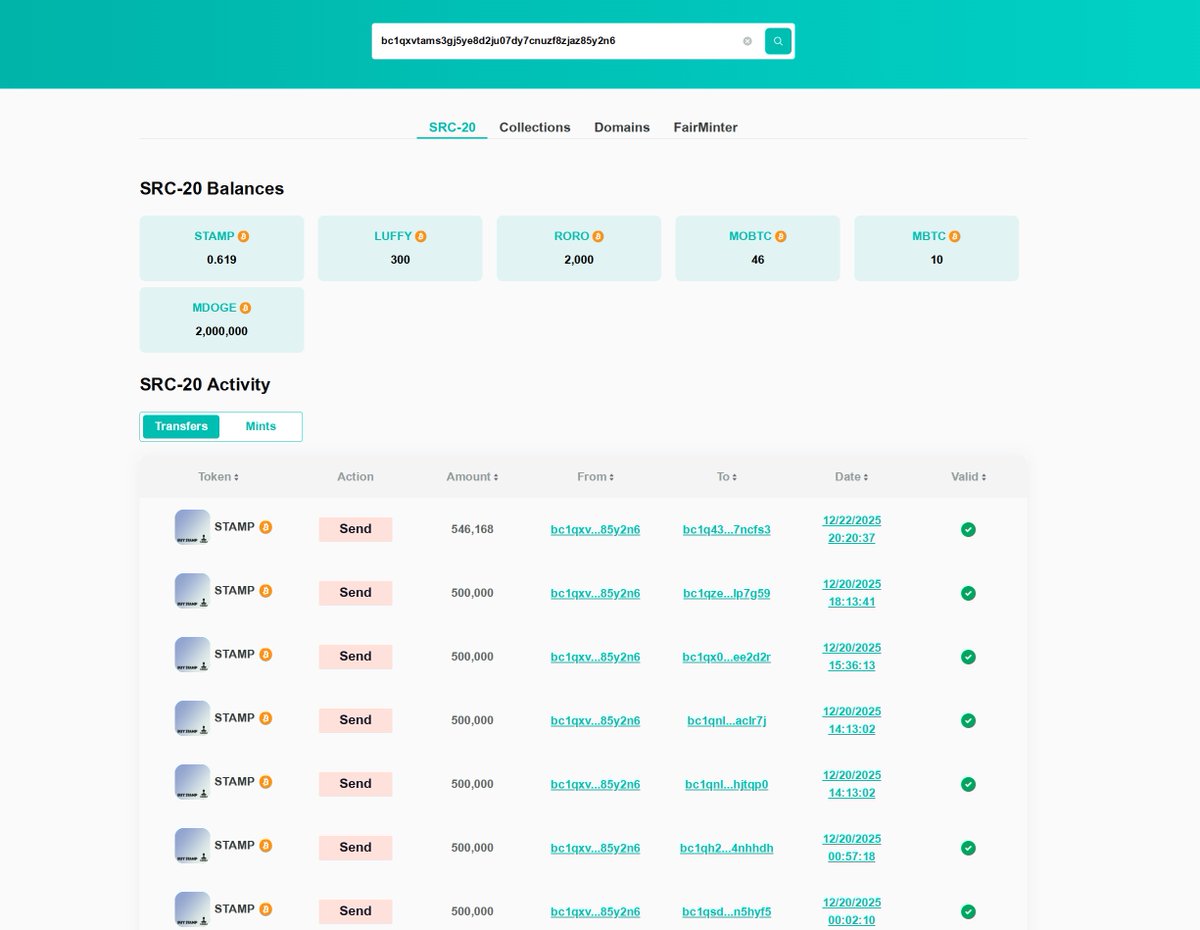
Task: Open recipient address bc1qsd...n5hyf5
Action: [x=727, y=912]
